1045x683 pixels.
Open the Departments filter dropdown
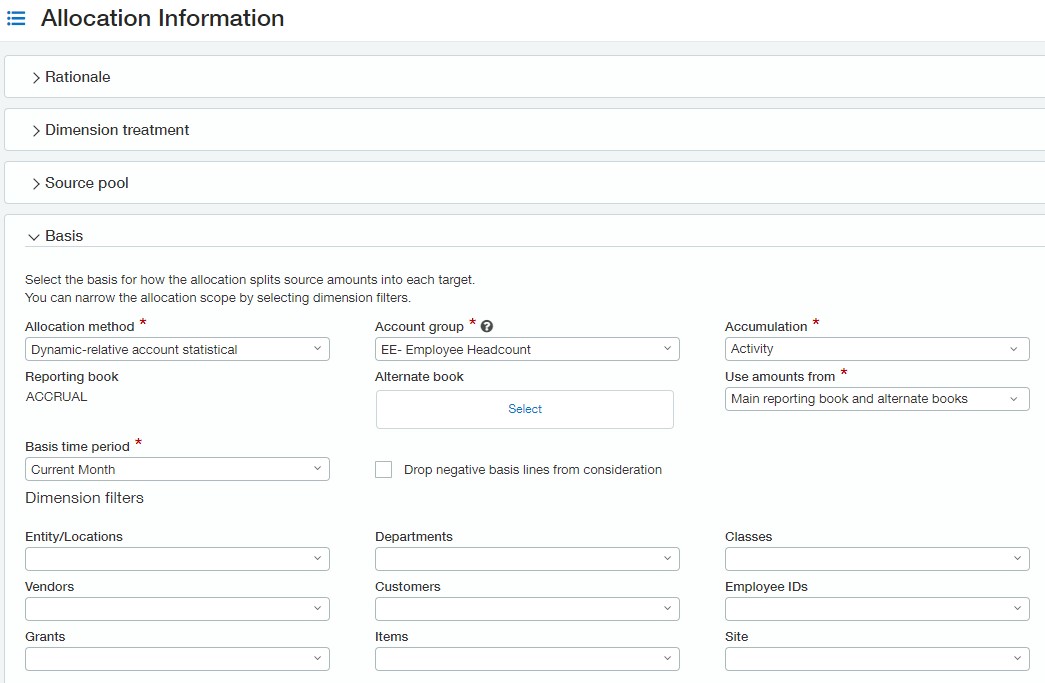coord(527,559)
